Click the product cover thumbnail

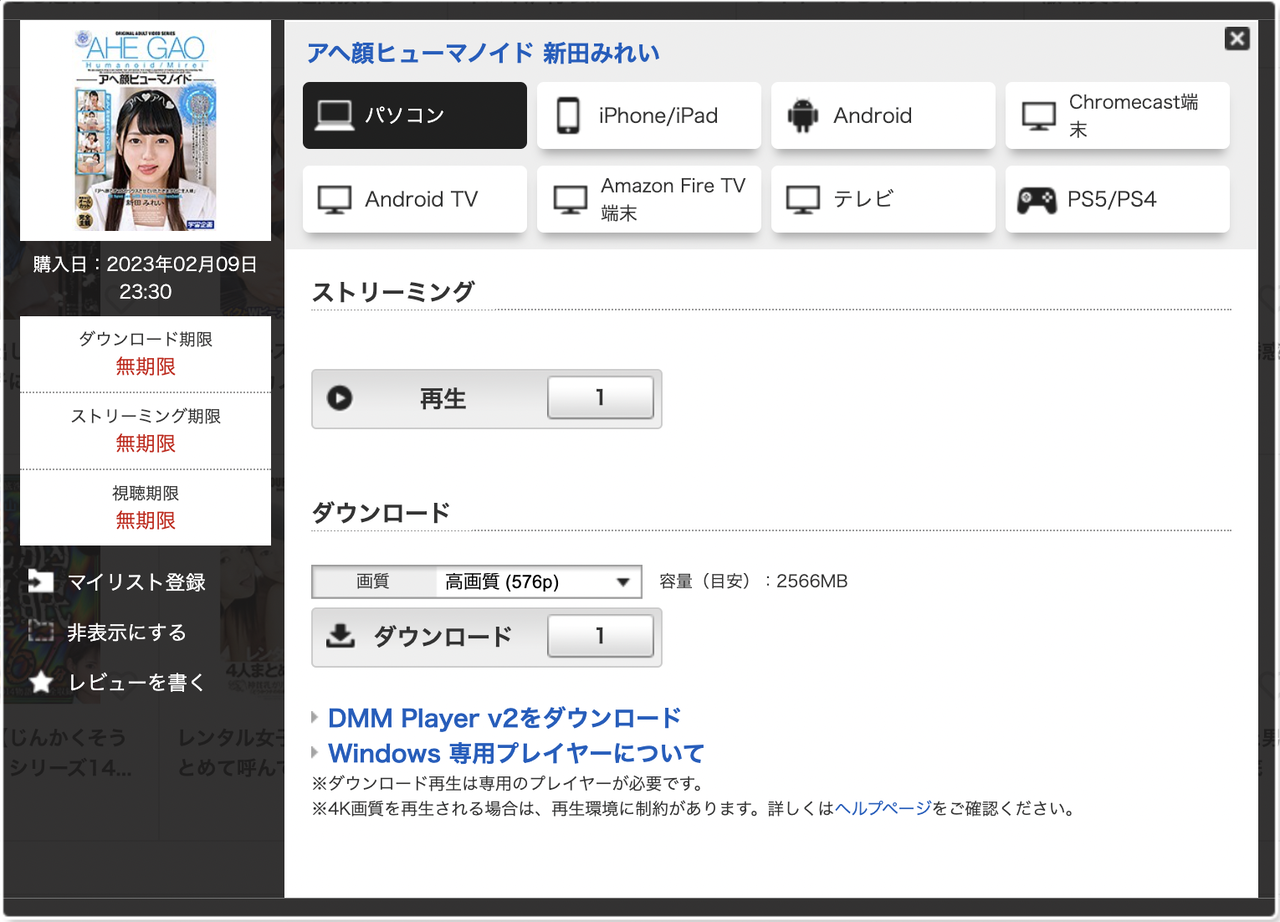pyautogui.click(x=146, y=131)
